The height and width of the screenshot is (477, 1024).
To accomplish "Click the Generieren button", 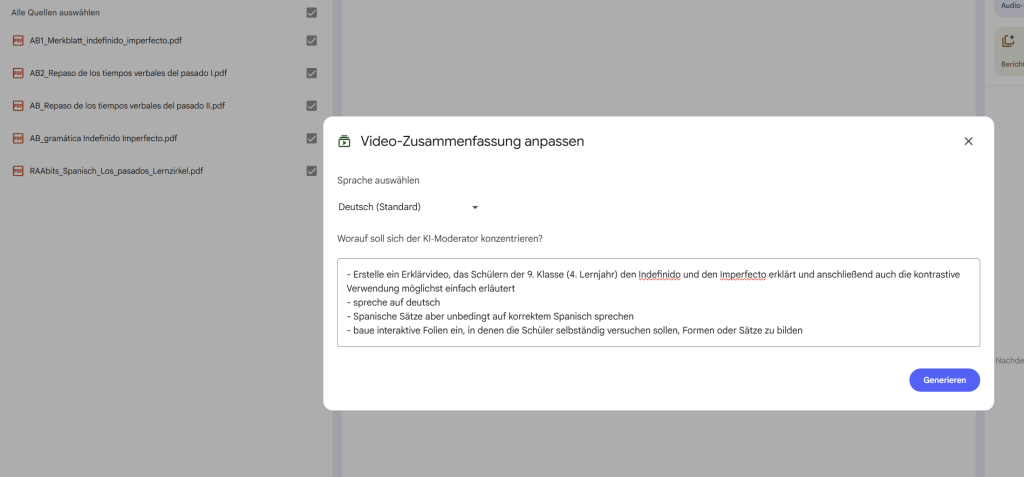I will (x=944, y=380).
